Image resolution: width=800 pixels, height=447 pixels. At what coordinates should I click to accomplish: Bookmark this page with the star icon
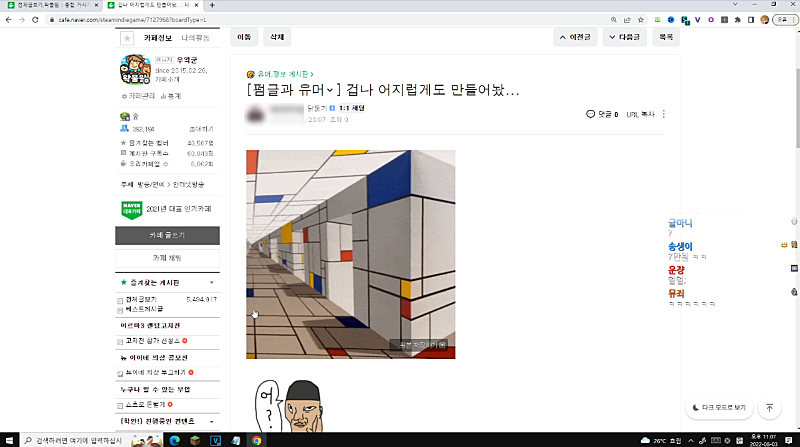(640, 20)
